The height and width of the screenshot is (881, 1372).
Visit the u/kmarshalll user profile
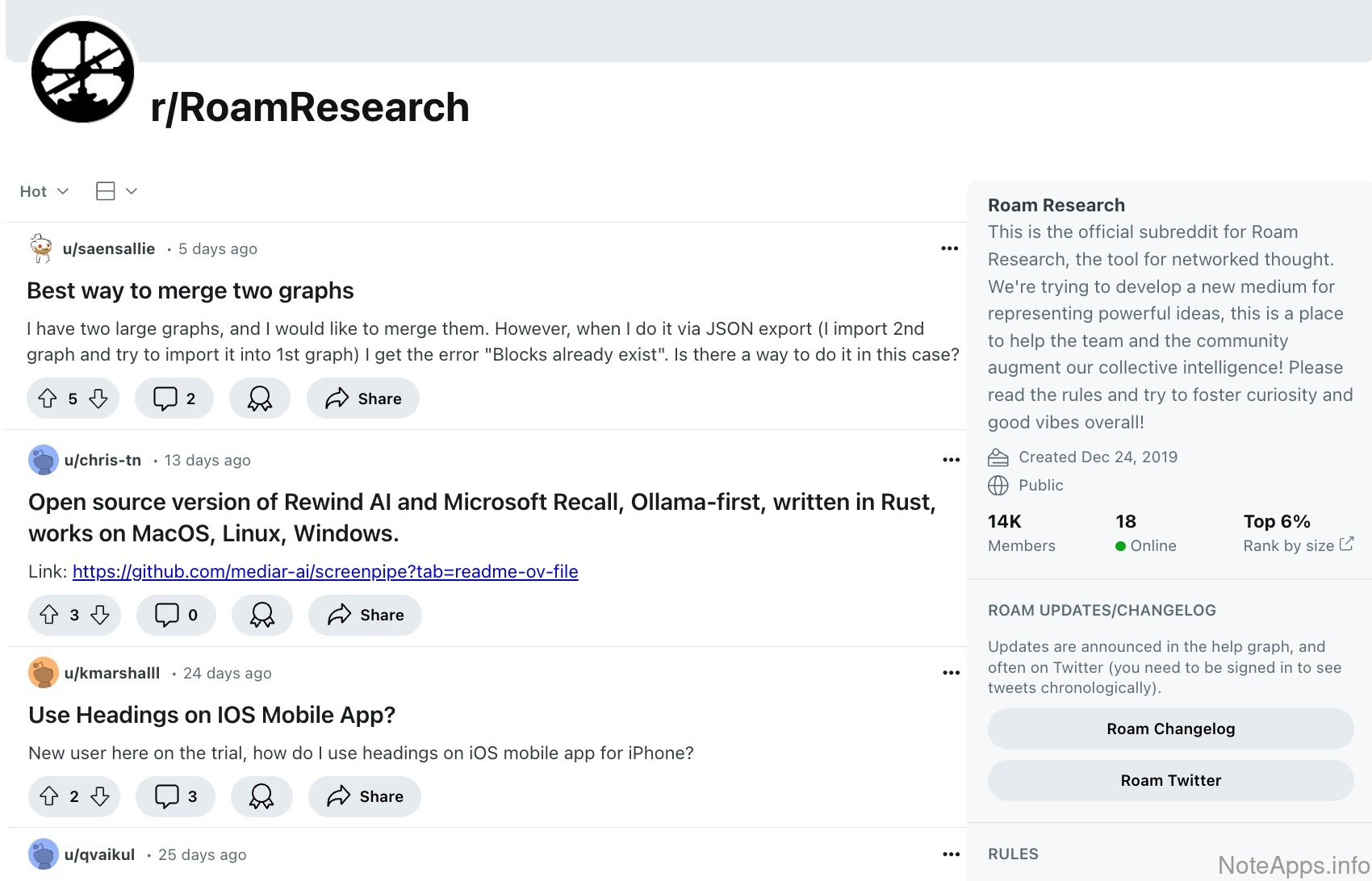(x=111, y=673)
